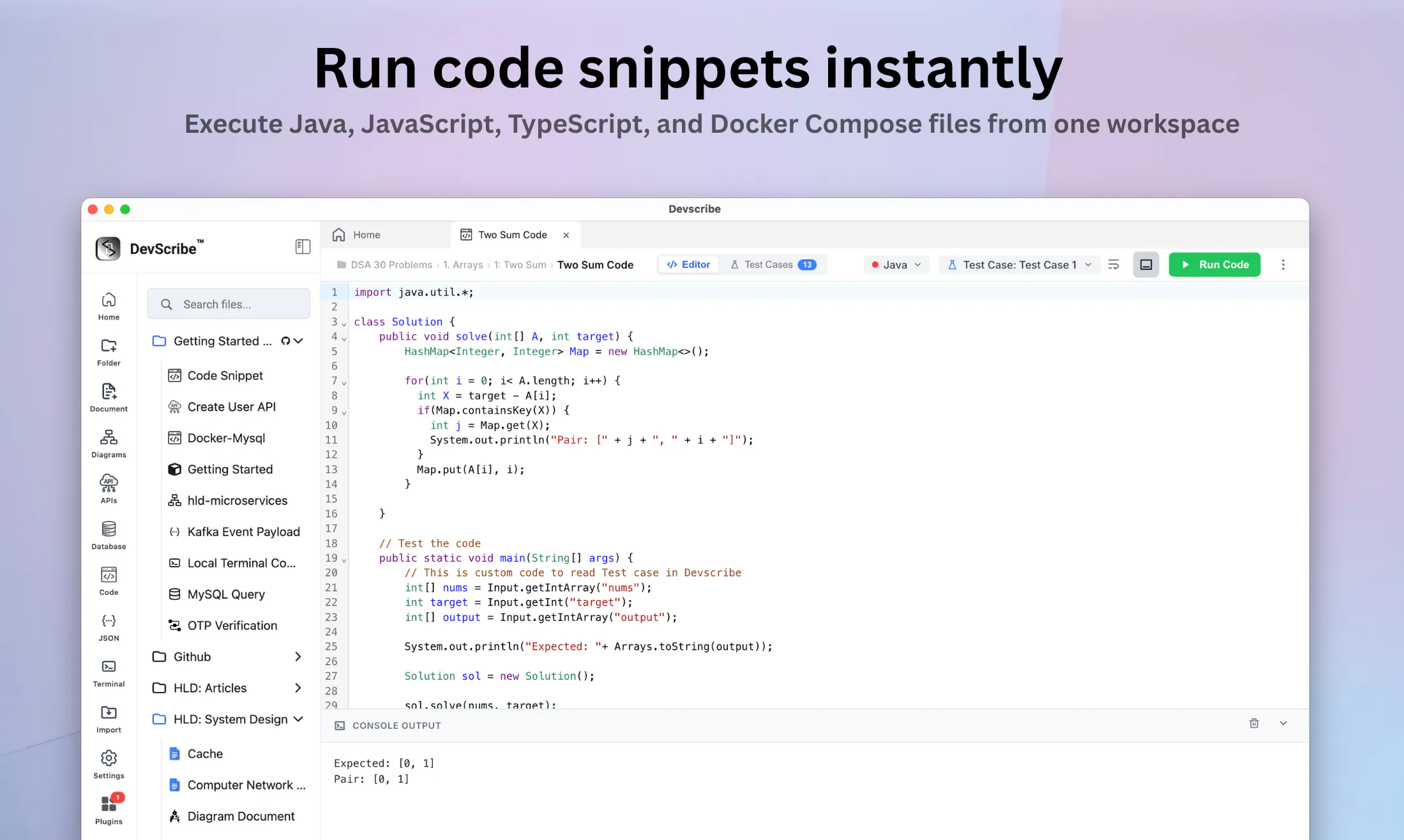Toggle the console panel layout button
1404x840 pixels.
[x=1146, y=264]
